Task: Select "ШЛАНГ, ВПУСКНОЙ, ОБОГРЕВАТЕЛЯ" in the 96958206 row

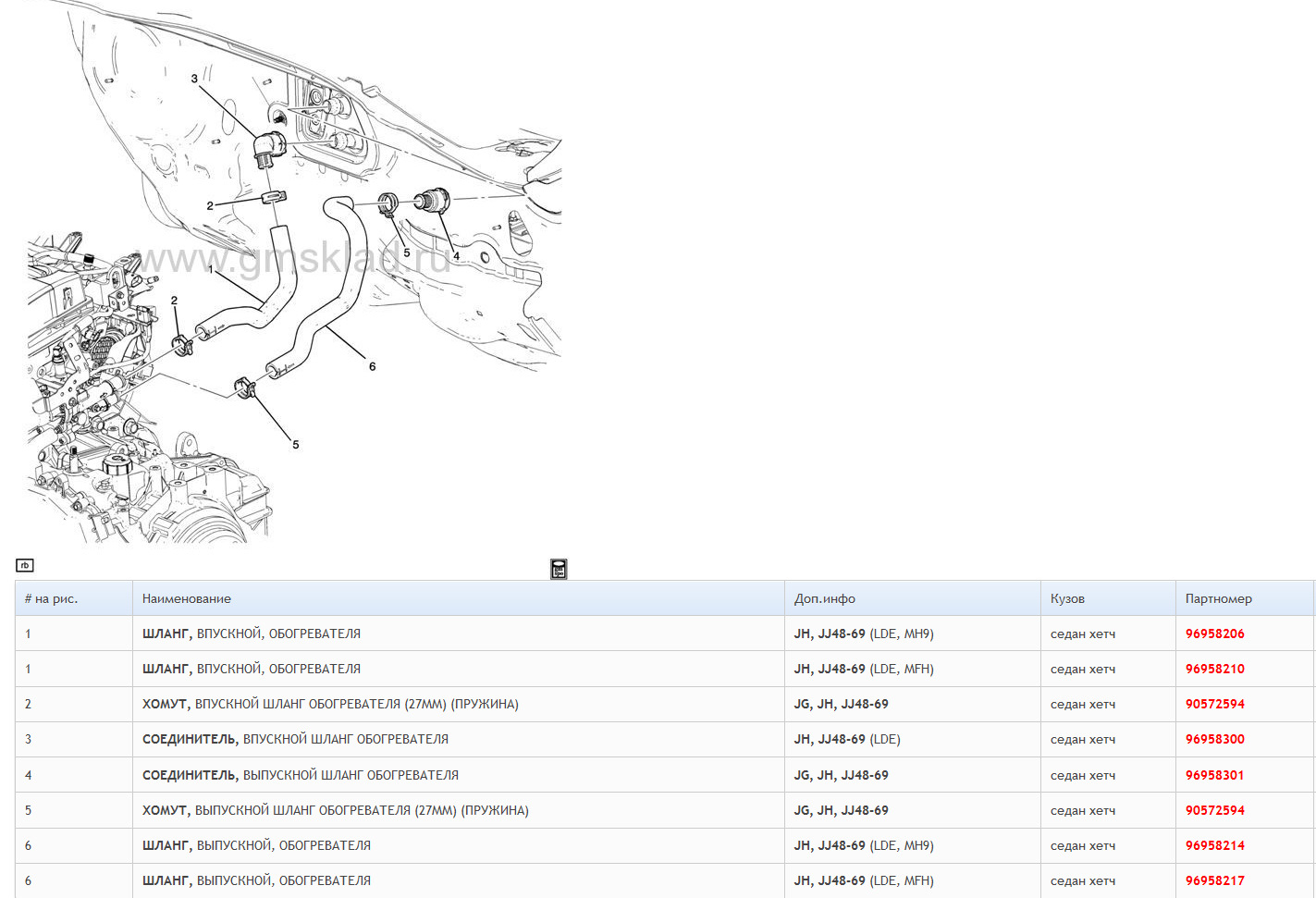Action: pos(252,634)
